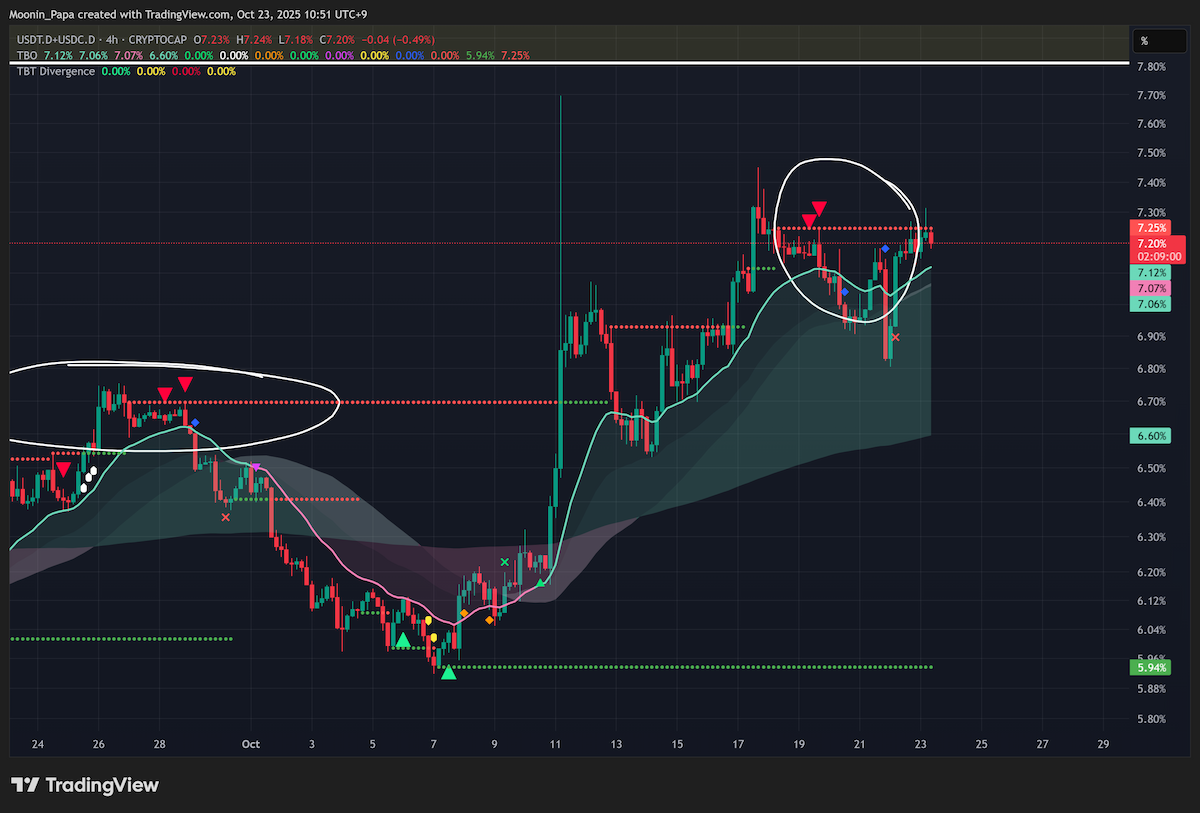
Task: Click the green X marker near October 9
Action: (x=505, y=563)
